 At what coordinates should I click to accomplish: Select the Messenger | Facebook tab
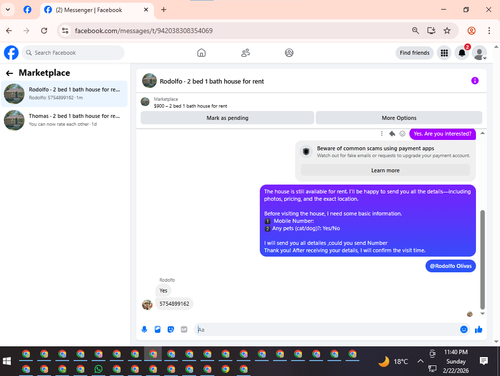coord(97,10)
